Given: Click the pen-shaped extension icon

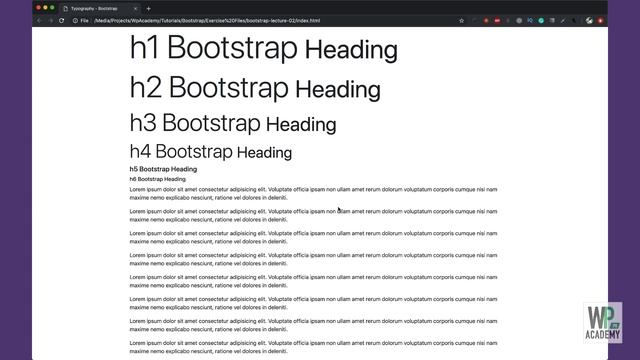Looking at the screenshot, I should 563,21.
